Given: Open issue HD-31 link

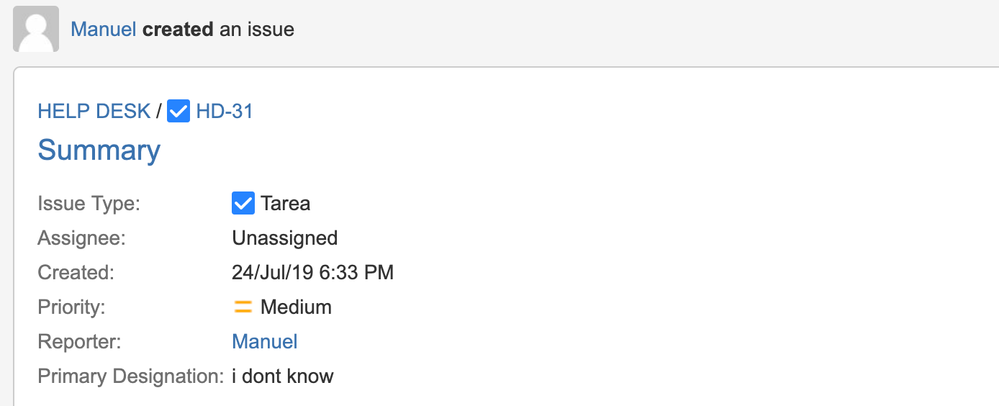Looking at the screenshot, I should coord(224,111).
